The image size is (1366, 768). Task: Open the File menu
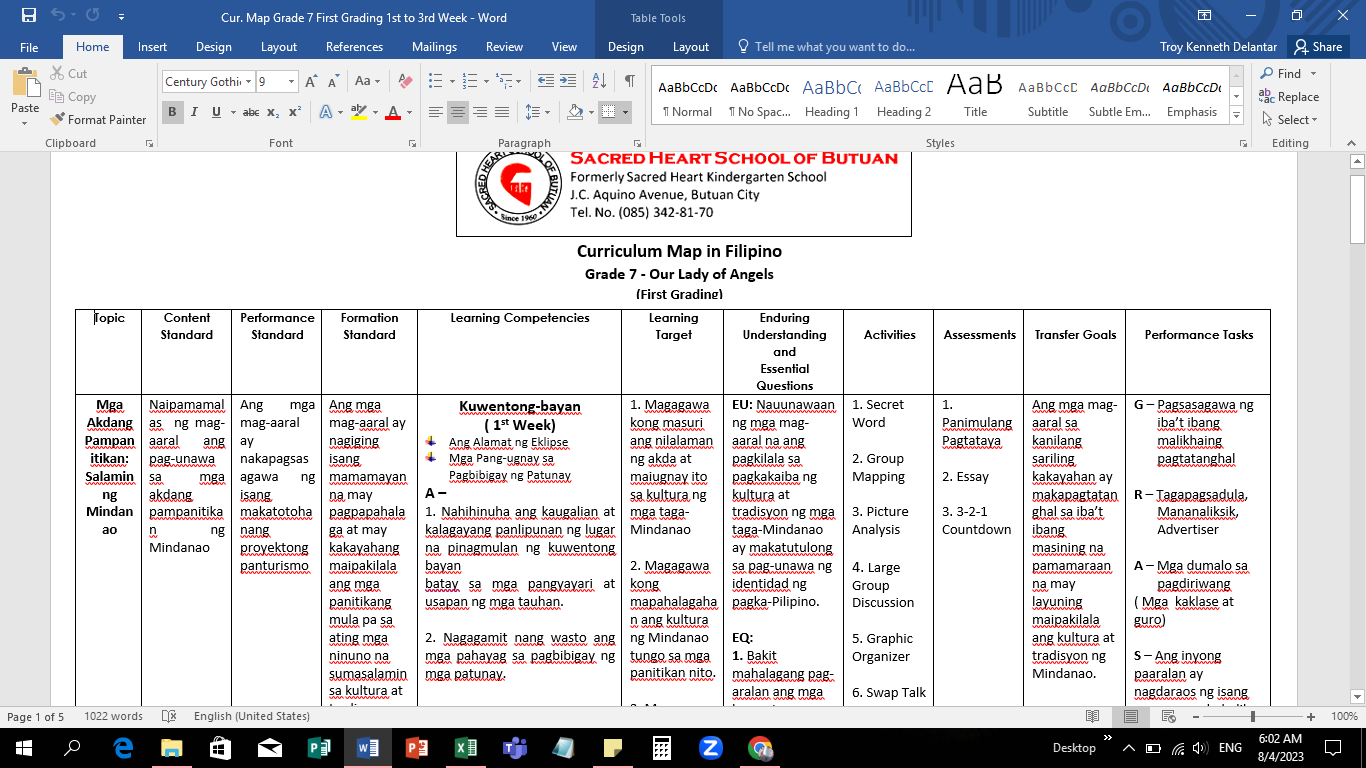[29, 47]
